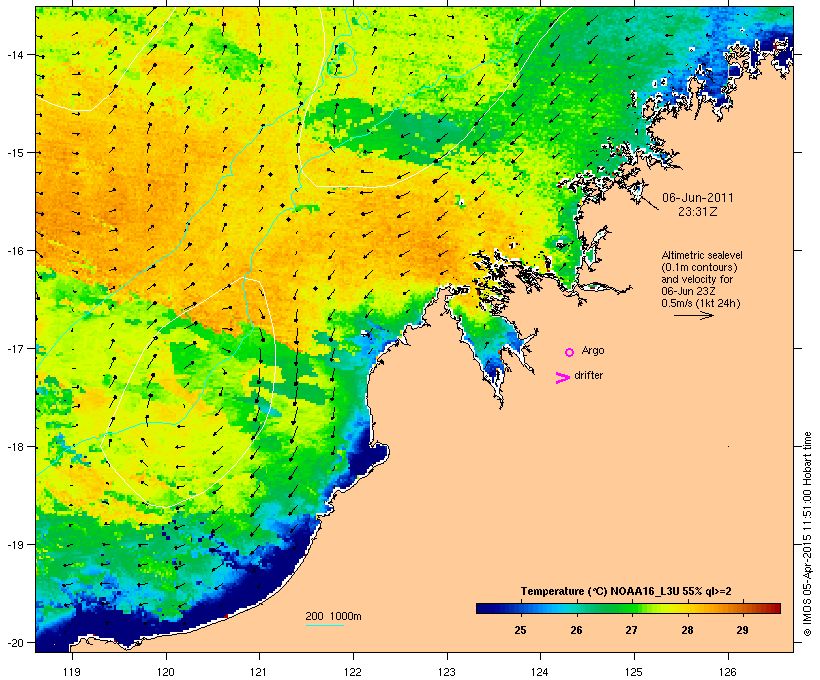
Task: Click the 0.5m/s velocity scale arrow
Action: (693, 315)
